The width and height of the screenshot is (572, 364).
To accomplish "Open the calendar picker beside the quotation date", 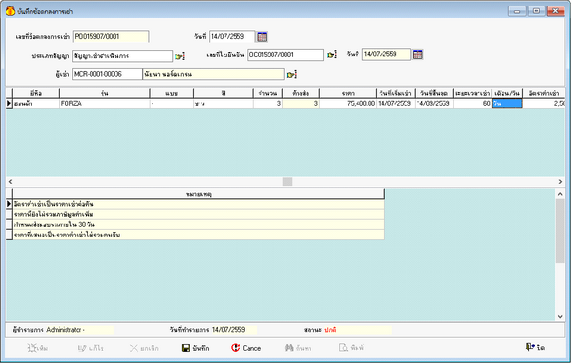I will point(418,54).
